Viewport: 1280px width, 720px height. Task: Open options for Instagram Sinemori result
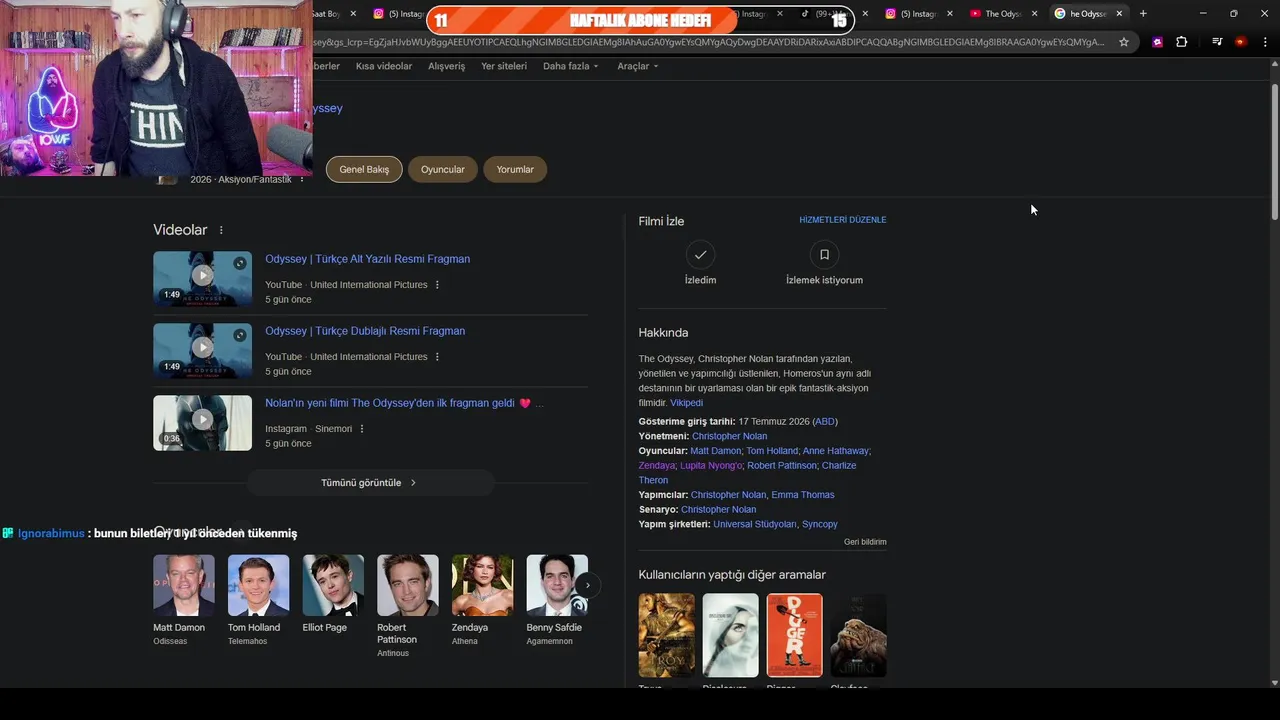[362, 429]
